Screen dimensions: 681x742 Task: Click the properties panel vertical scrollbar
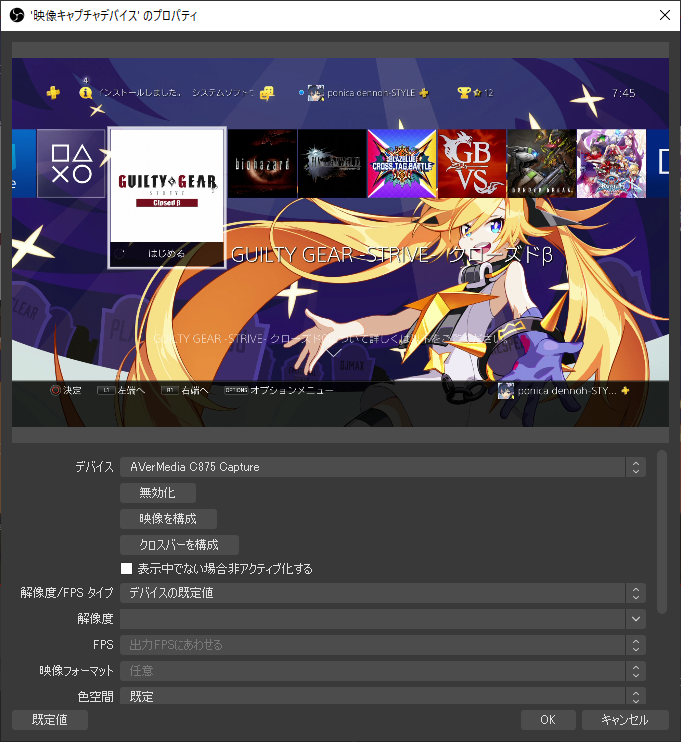(x=662, y=532)
